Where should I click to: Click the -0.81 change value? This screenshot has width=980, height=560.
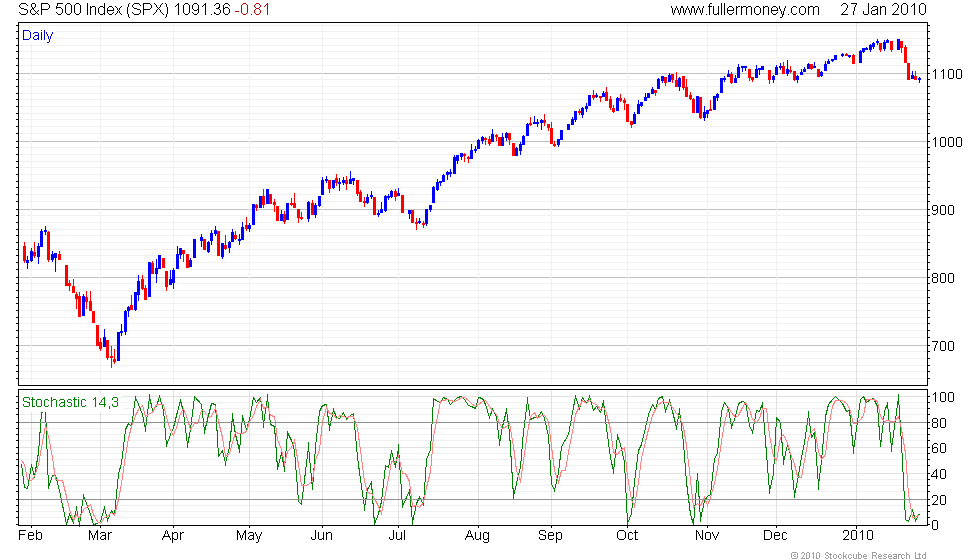(x=252, y=9)
